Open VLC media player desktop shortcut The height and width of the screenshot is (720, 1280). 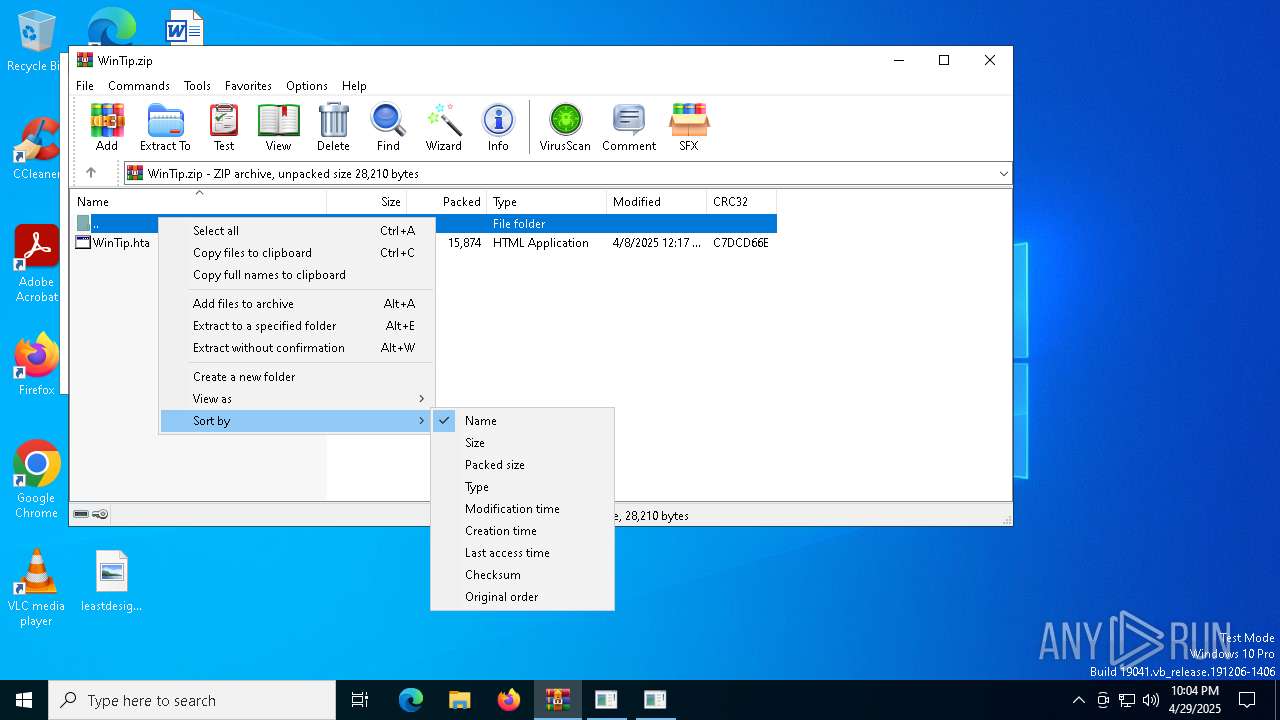coord(36,588)
